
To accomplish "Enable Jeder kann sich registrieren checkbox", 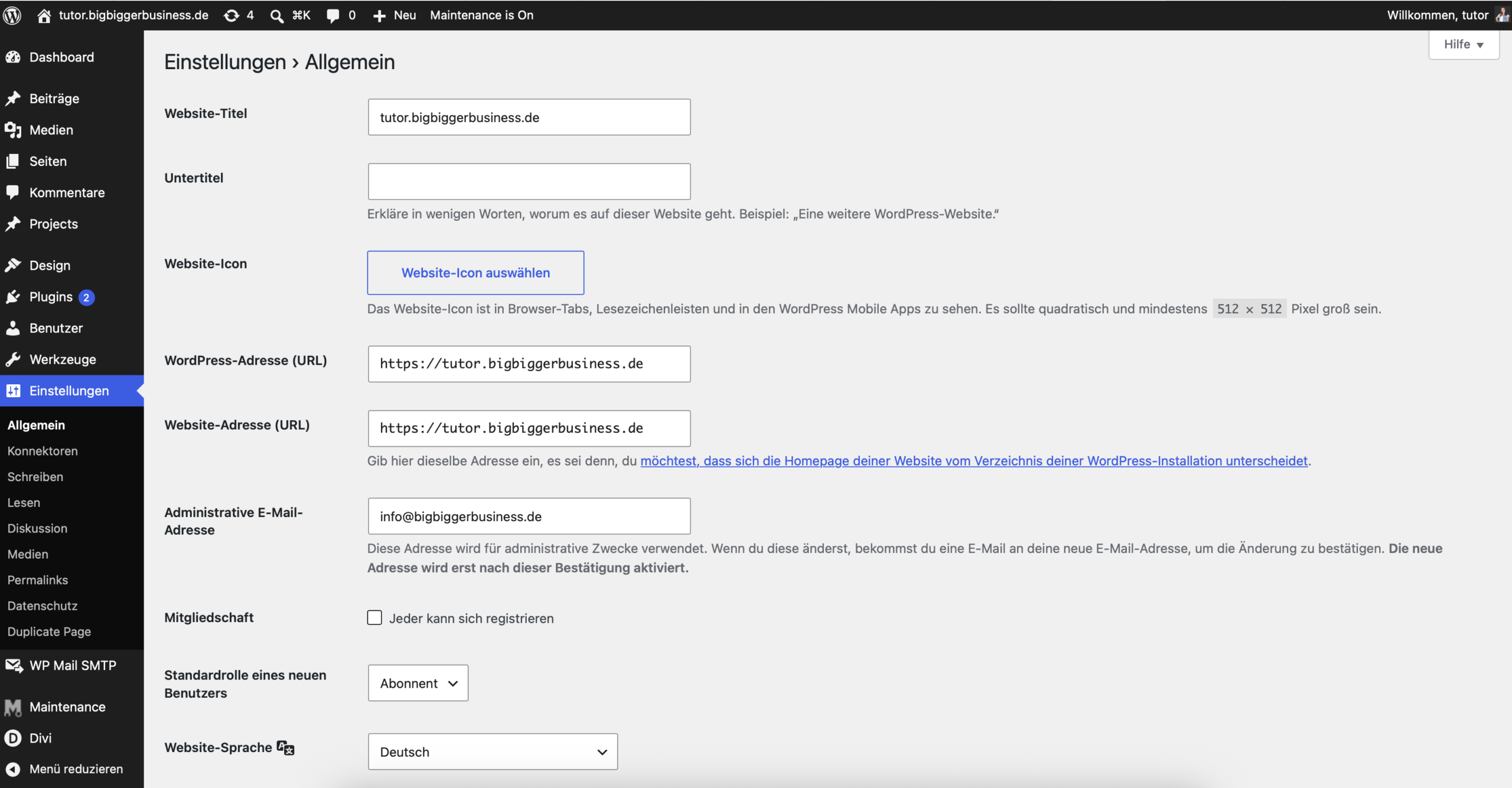I will 374,617.
